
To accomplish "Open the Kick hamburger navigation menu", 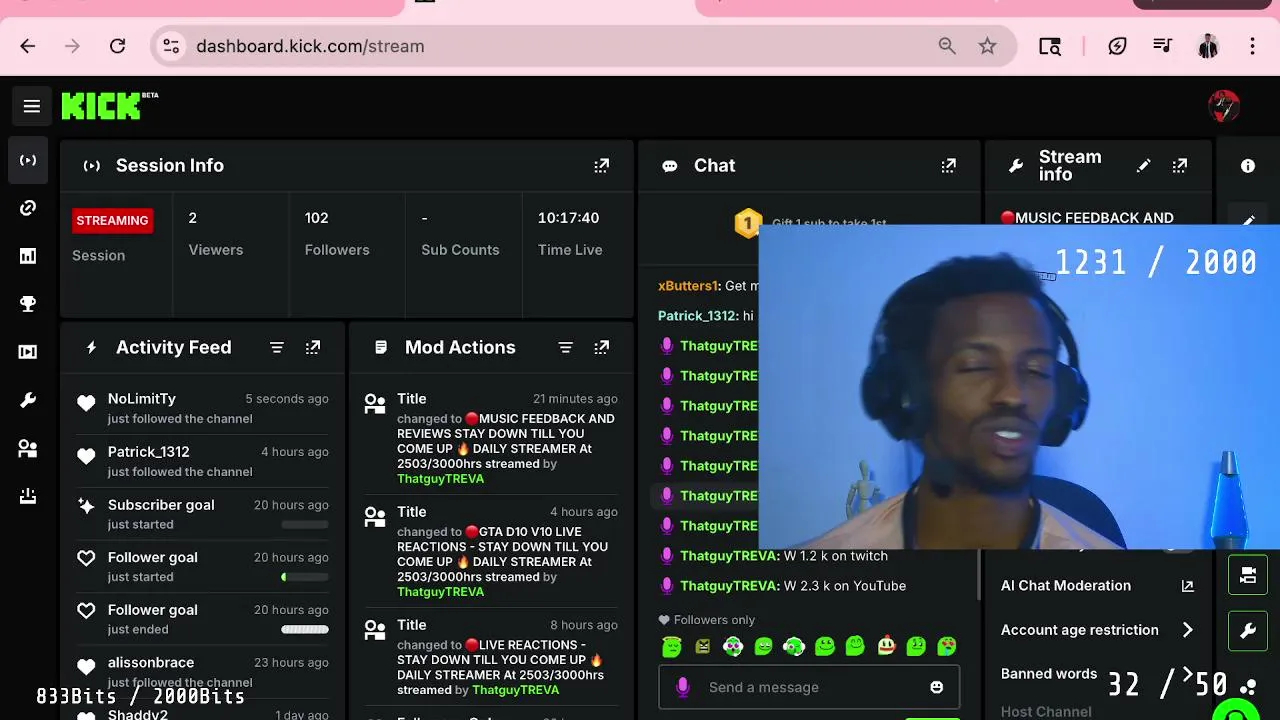I will [32, 106].
